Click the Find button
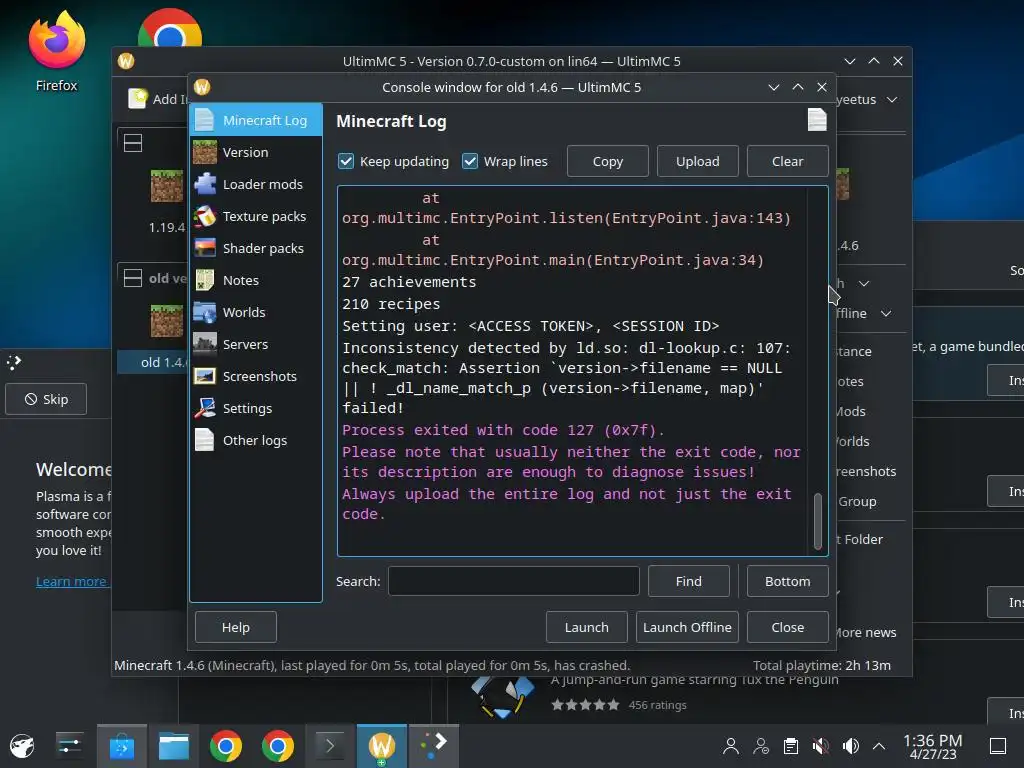The width and height of the screenshot is (1024, 768). (689, 581)
